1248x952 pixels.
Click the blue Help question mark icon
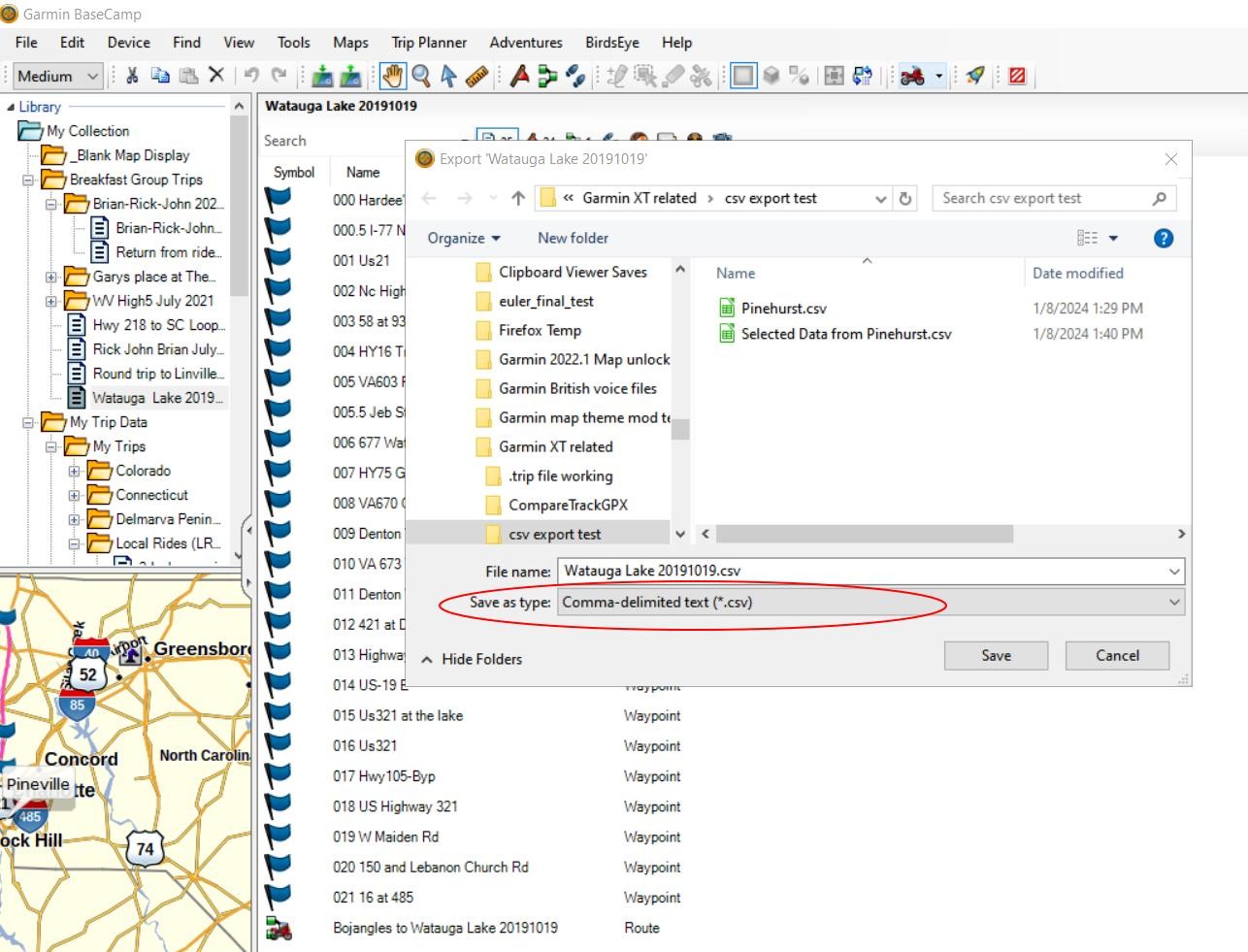(x=1163, y=238)
